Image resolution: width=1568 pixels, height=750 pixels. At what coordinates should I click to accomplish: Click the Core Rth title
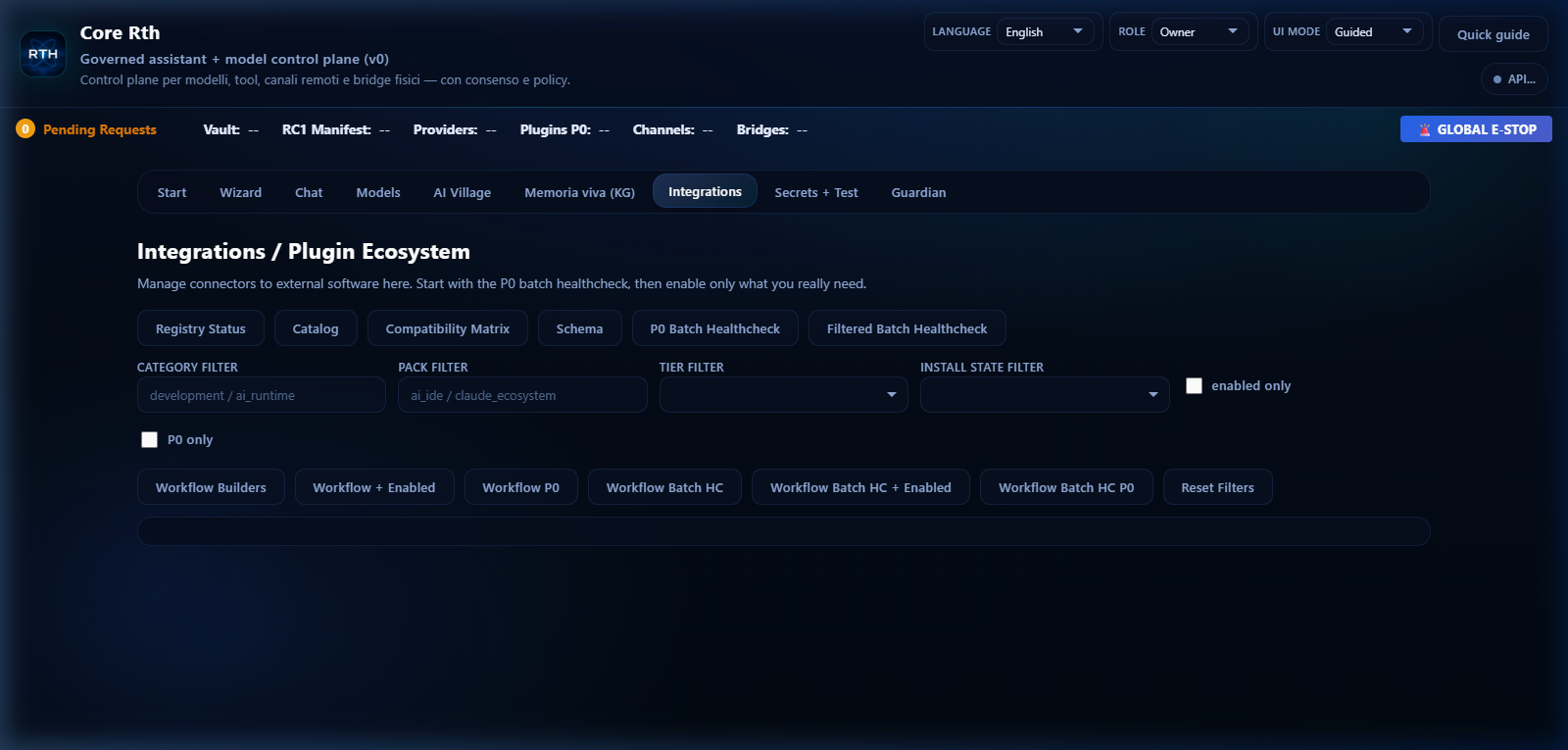click(x=120, y=32)
